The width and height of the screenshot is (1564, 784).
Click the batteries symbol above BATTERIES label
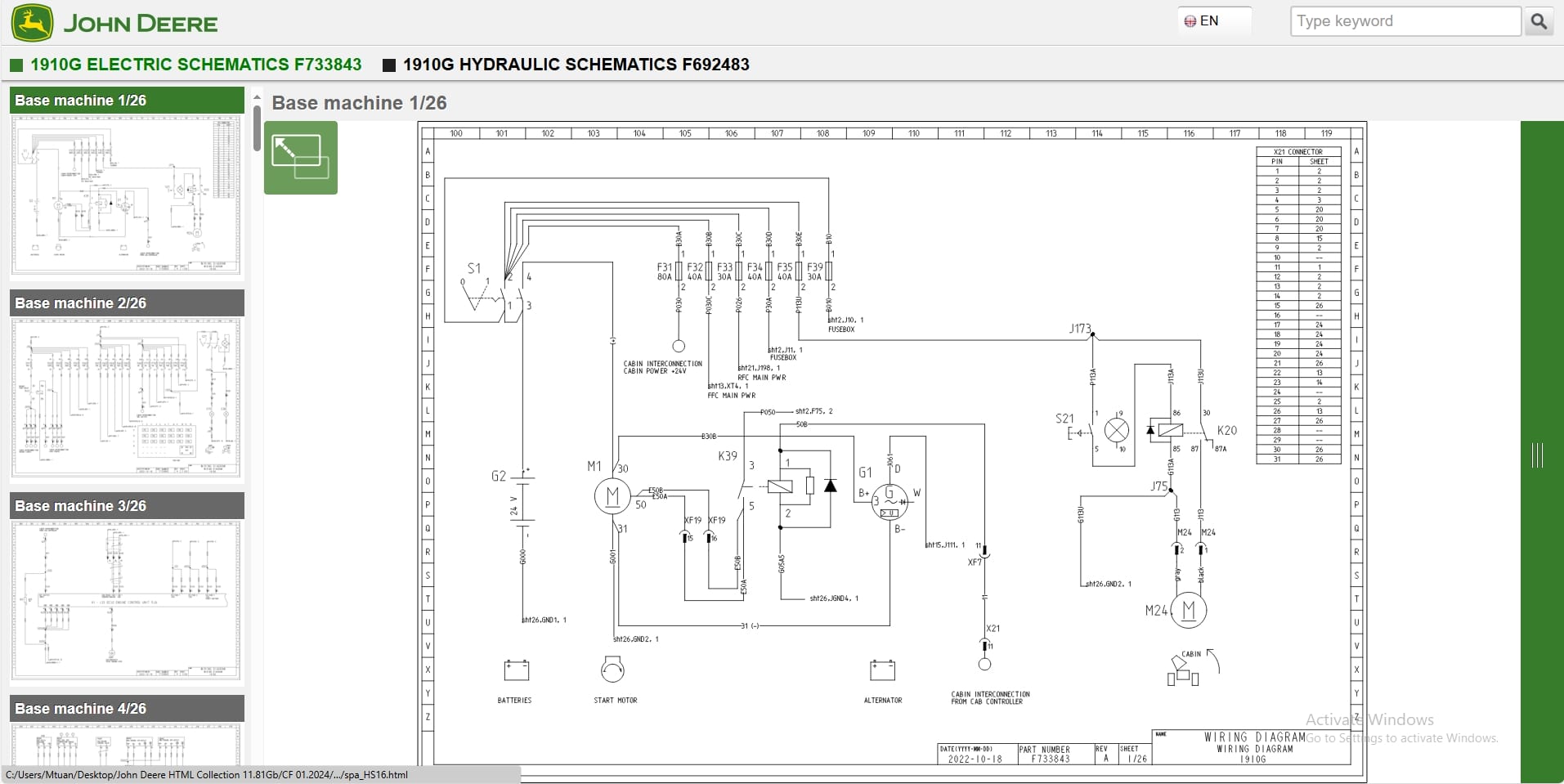click(x=516, y=670)
